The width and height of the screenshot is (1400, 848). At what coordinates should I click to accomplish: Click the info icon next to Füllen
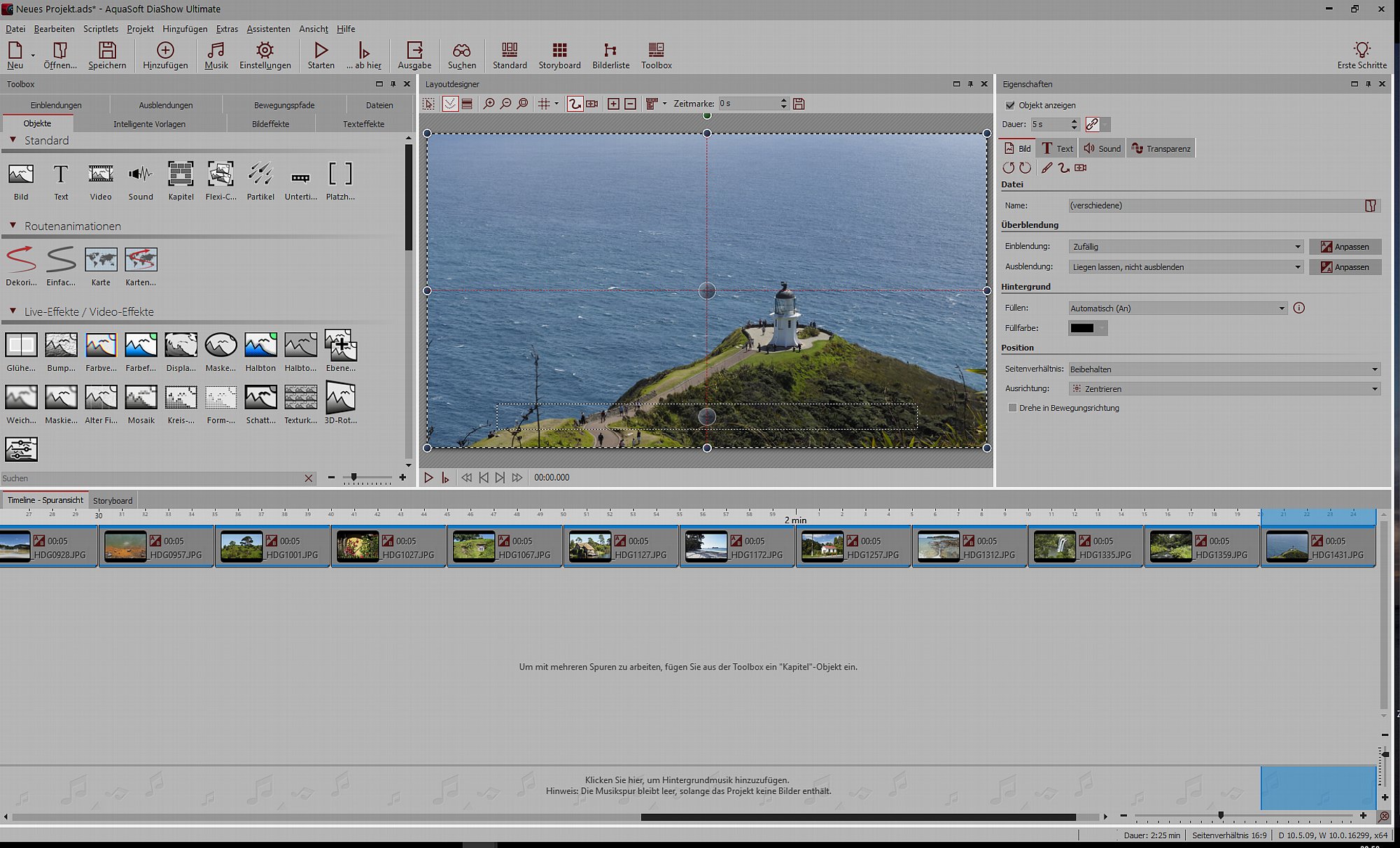click(x=1299, y=308)
